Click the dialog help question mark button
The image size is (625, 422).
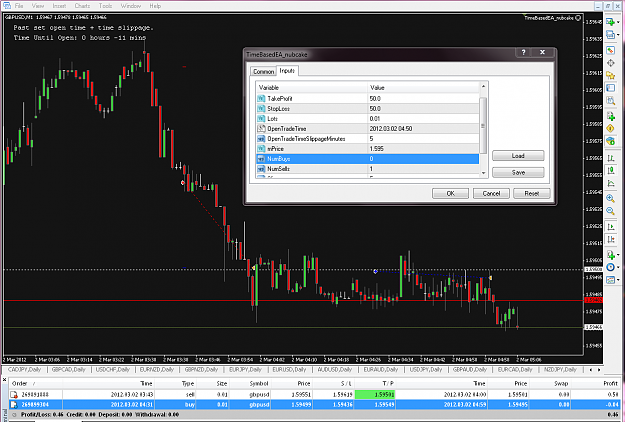(x=523, y=52)
